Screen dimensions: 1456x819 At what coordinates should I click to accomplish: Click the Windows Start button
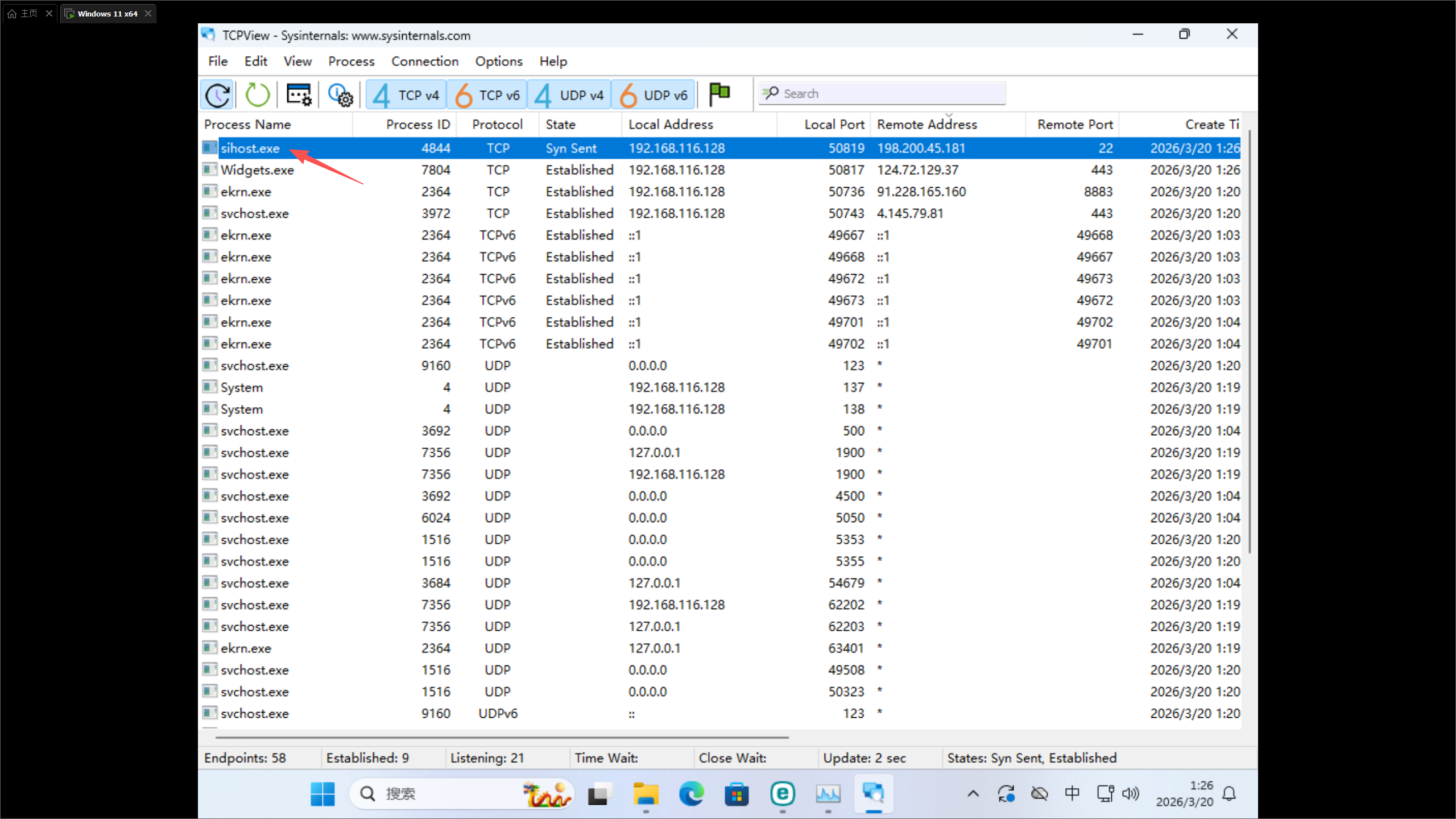tap(322, 793)
